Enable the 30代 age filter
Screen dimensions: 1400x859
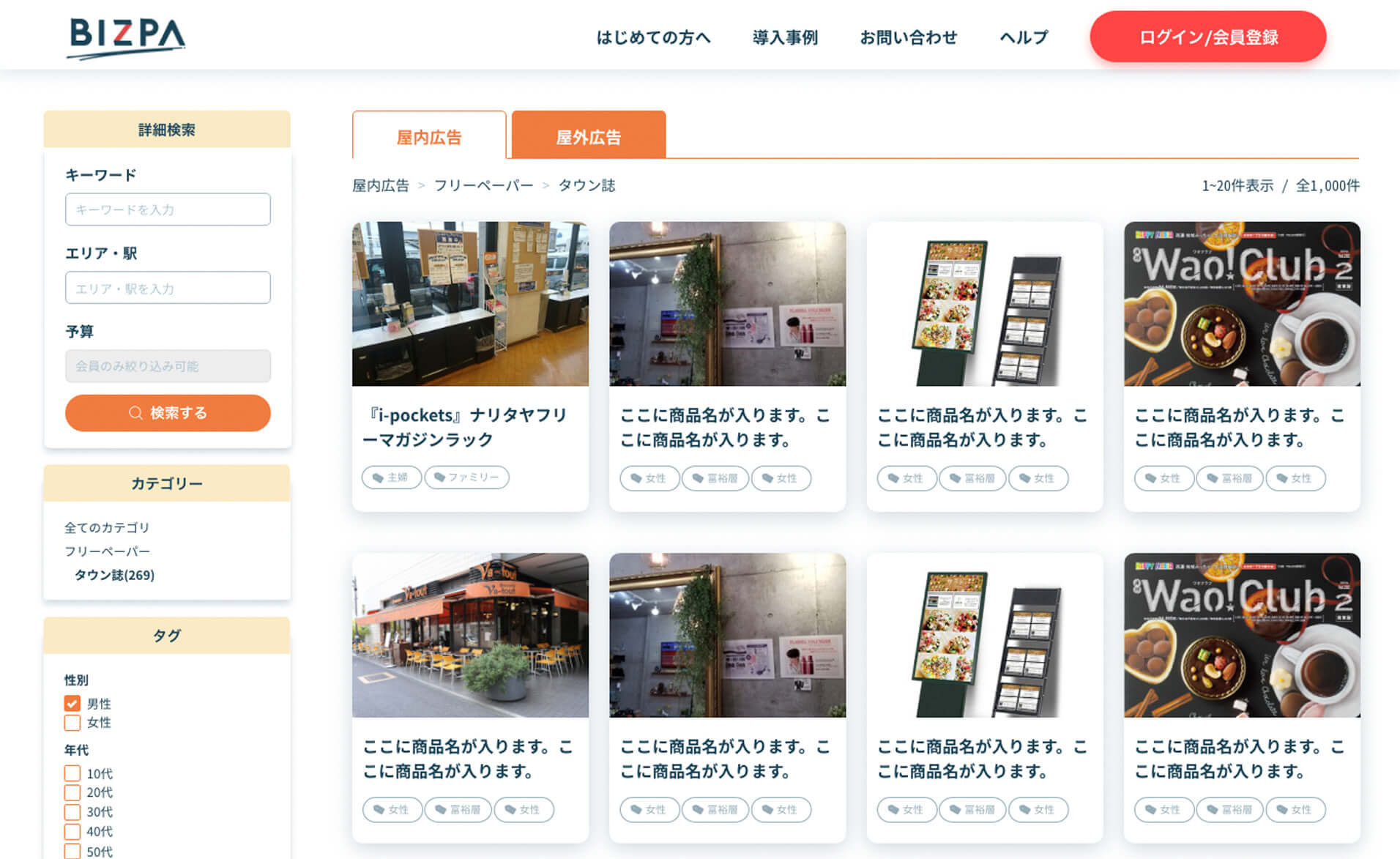[x=72, y=812]
